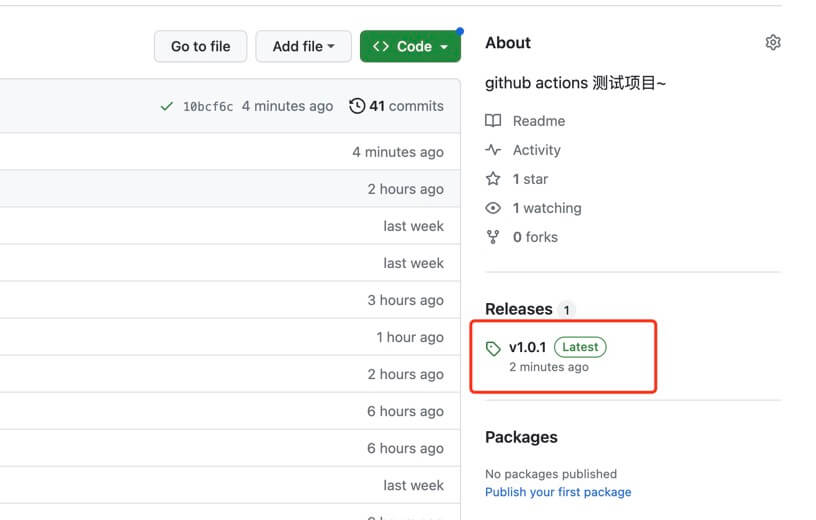Click the green check status icon
The image size is (816, 520).
point(167,106)
